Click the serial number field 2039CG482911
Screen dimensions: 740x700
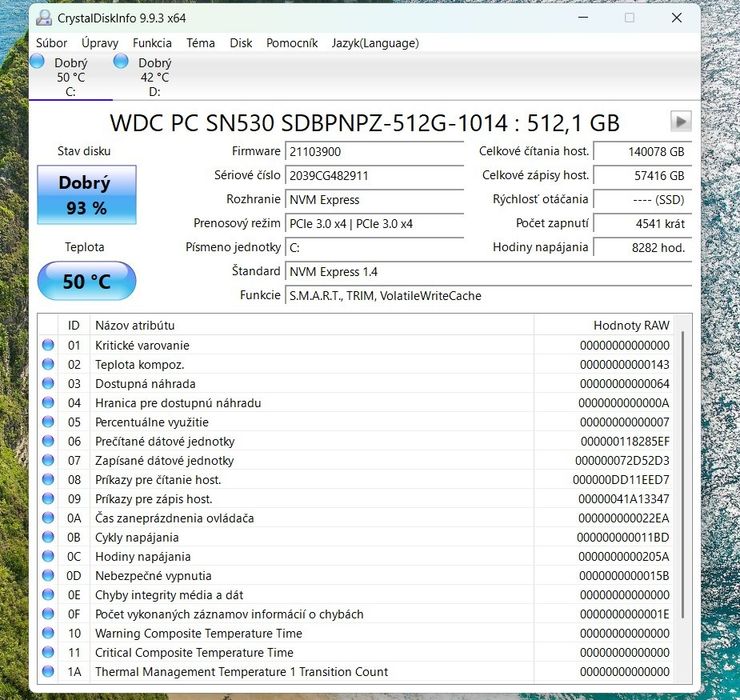click(x=374, y=176)
